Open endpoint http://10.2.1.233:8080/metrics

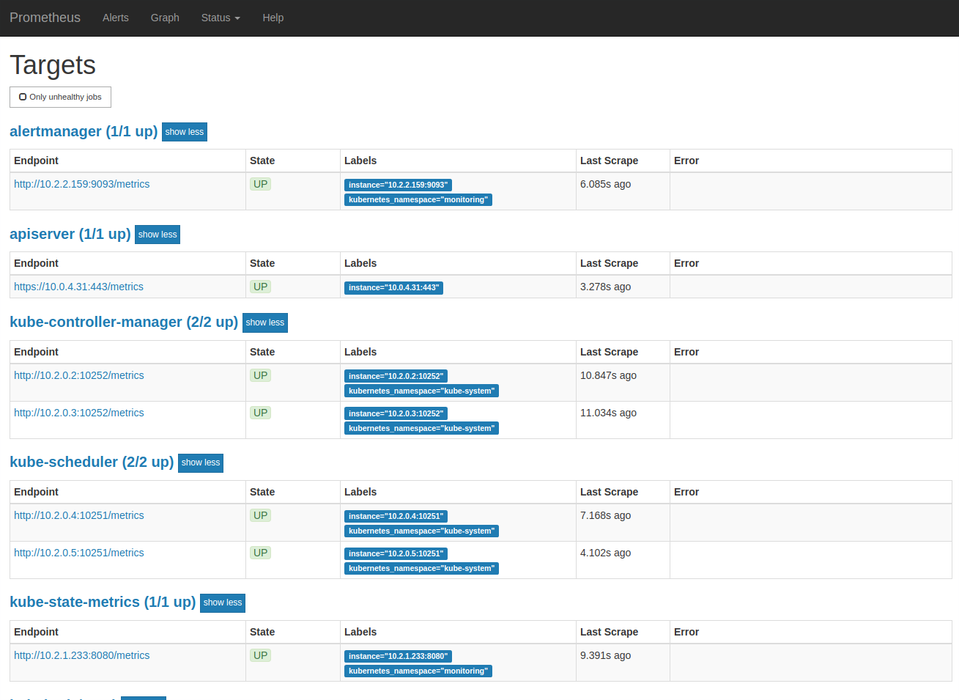82,656
